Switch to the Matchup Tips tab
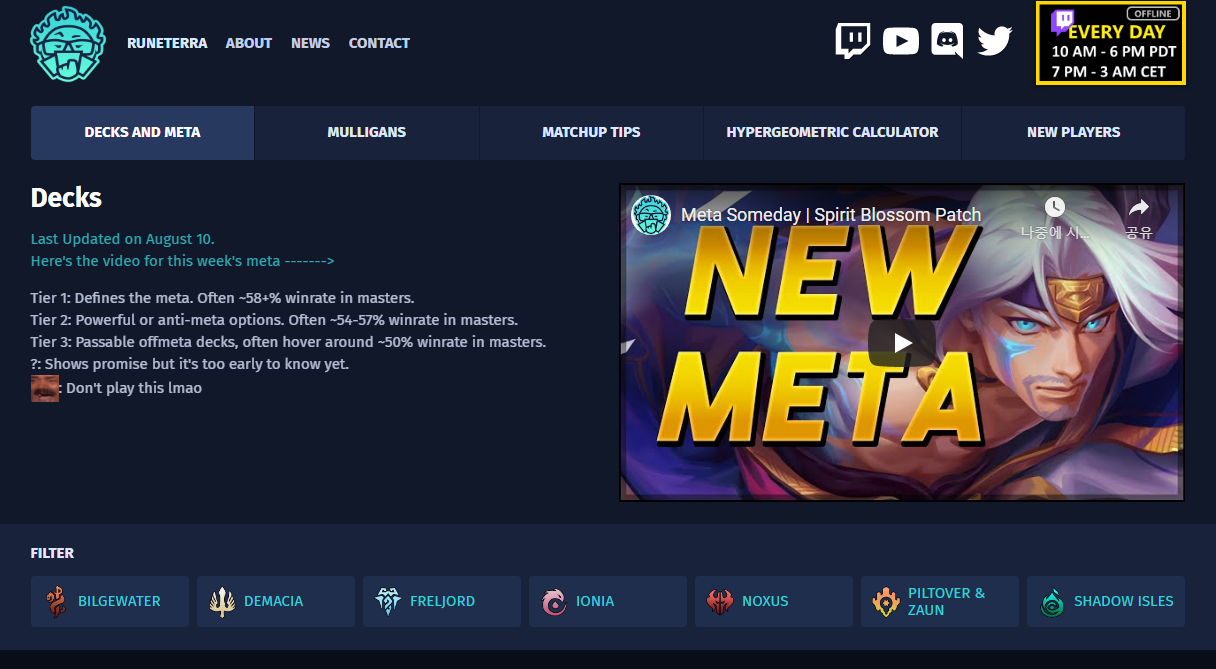1216x669 pixels. tap(591, 132)
